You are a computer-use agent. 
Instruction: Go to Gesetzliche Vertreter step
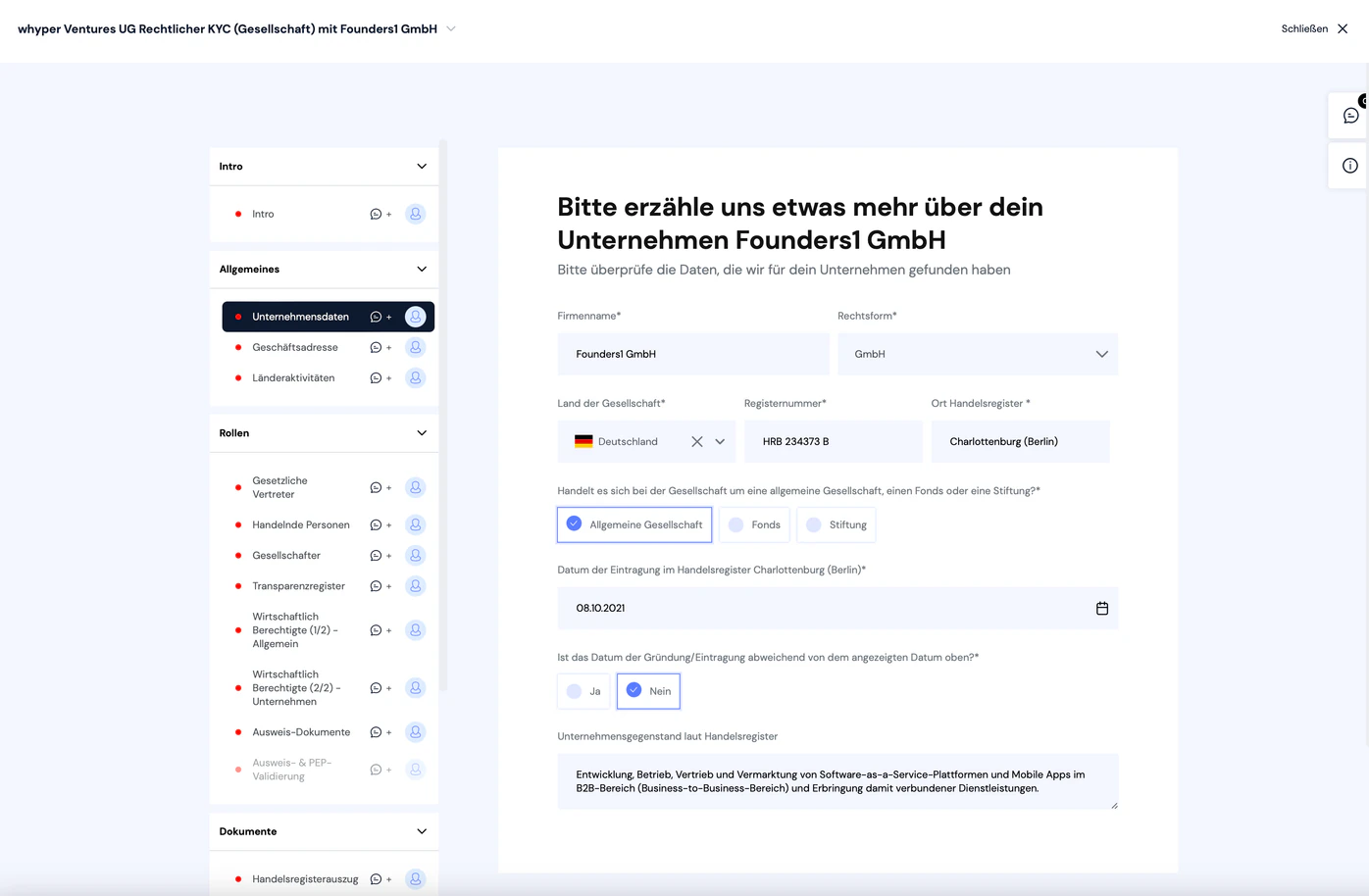(x=279, y=488)
